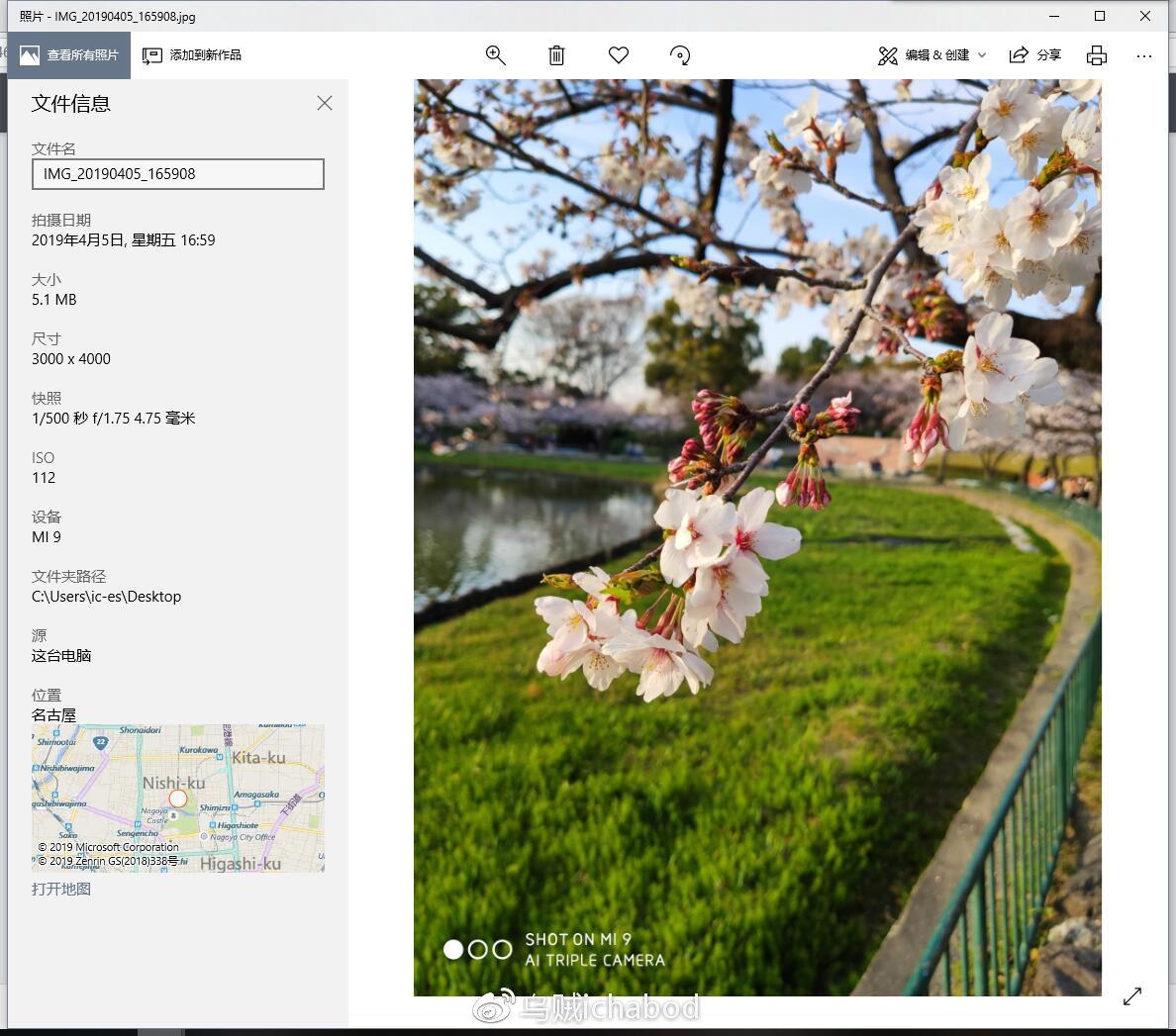Click Add to new creation (添加到新作品)
The image size is (1176, 1036).
coord(192,55)
